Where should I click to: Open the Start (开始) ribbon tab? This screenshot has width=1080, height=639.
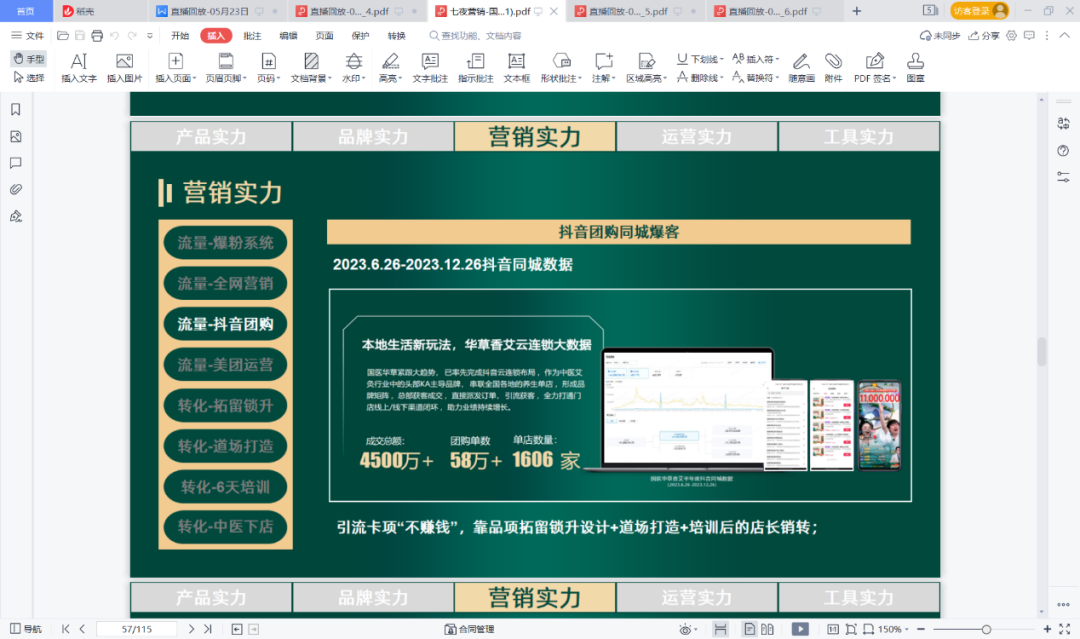pyautogui.click(x=180, y=36)
